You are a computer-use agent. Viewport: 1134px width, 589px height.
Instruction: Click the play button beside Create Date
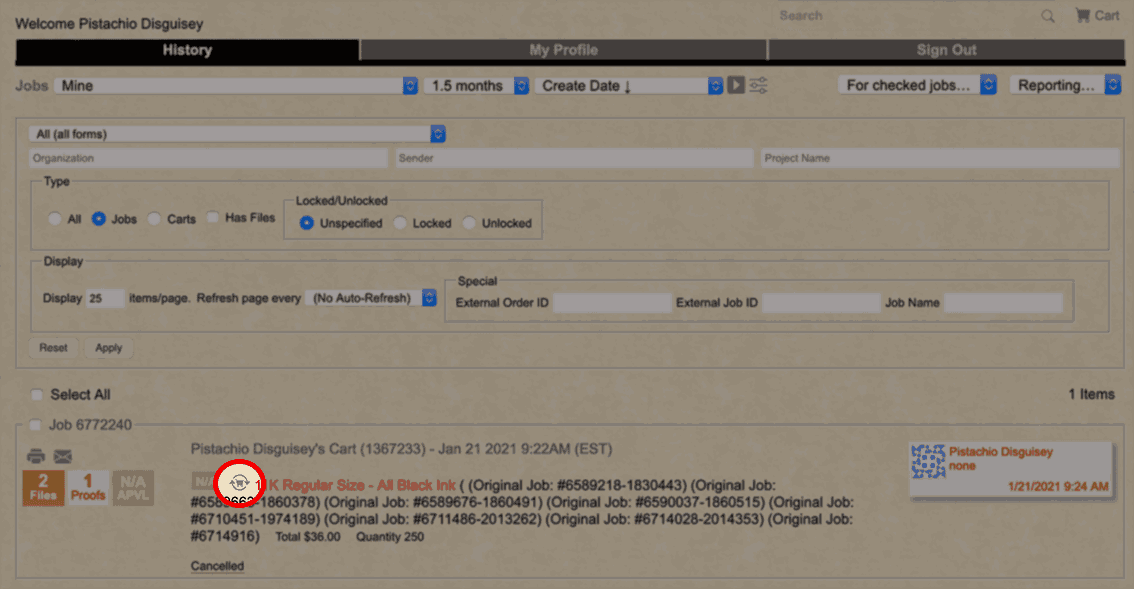736,85
